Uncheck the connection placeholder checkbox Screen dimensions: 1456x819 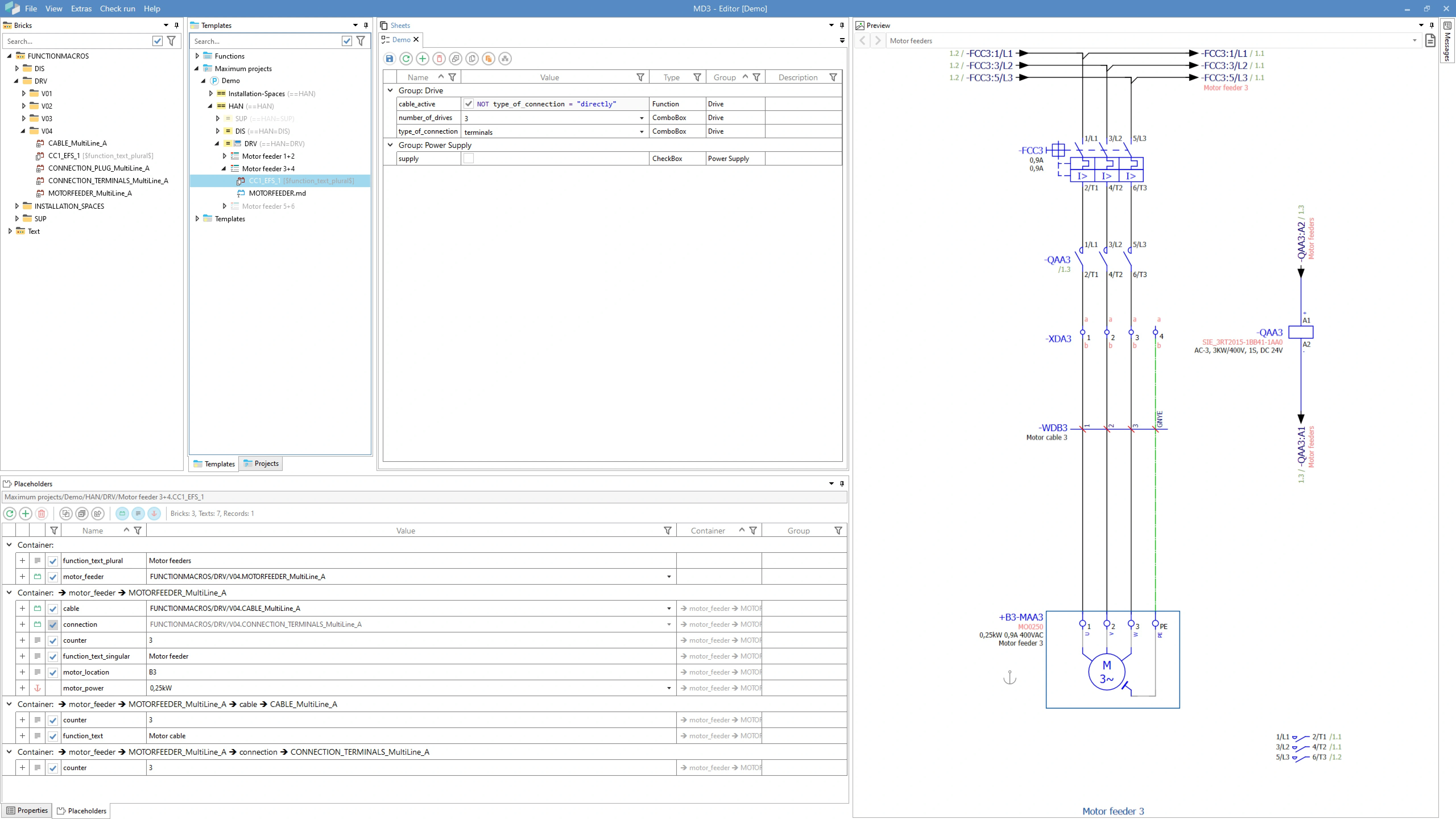53,624
